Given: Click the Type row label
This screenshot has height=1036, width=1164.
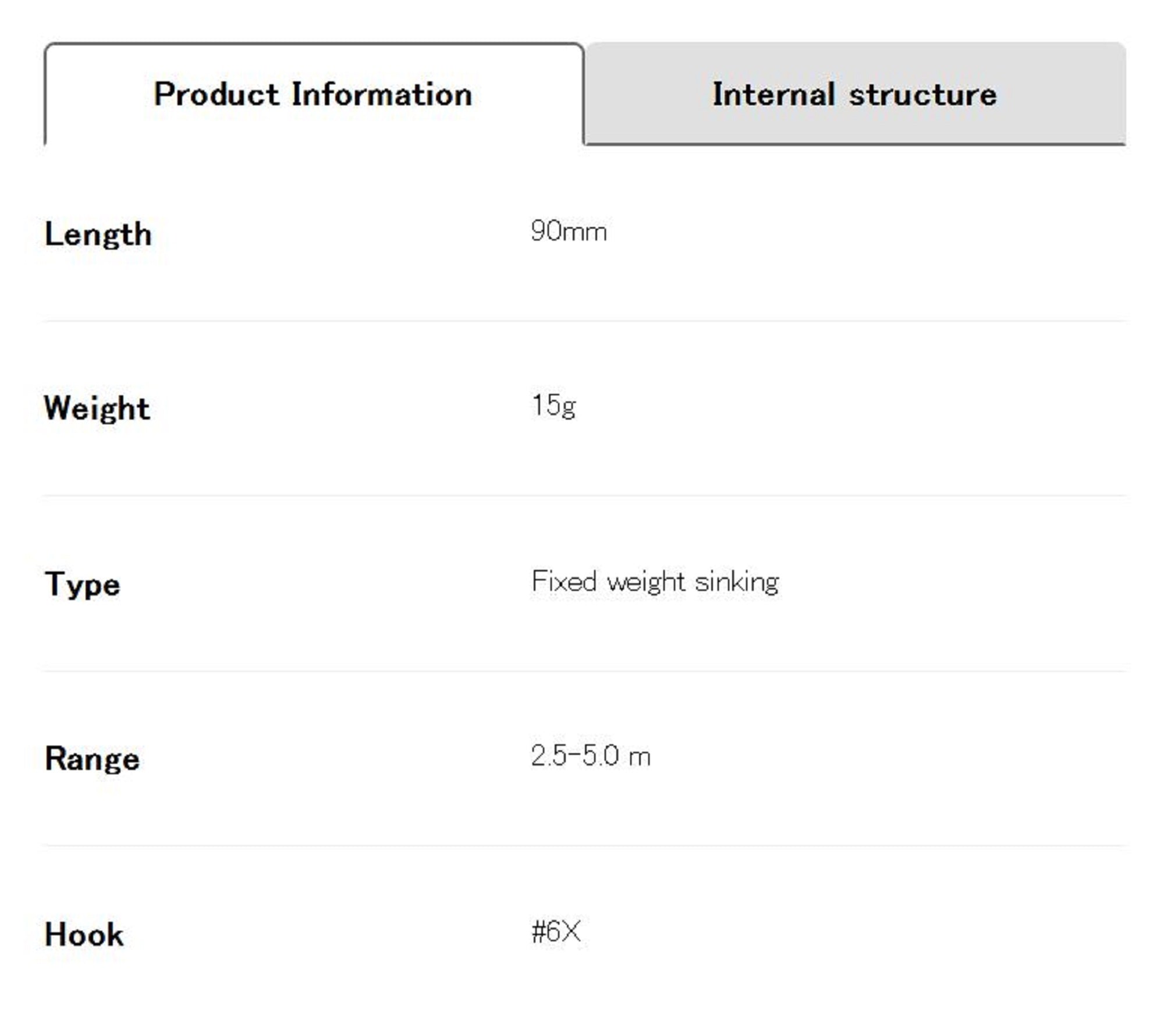Looking at the screenshot, I should pyautogui.click(x=82, y=584).
